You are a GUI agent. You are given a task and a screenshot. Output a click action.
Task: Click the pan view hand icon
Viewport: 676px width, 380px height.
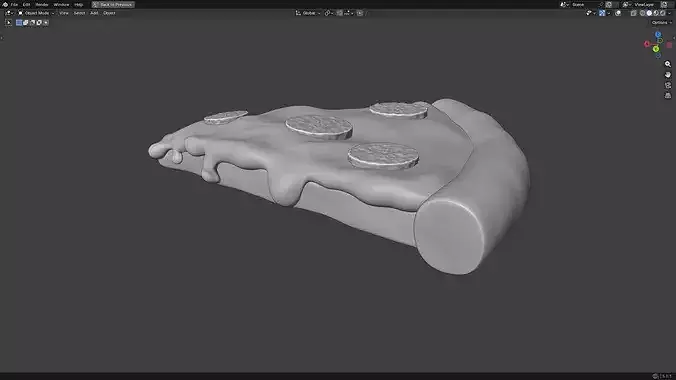pyautogui.click(x=668, y=75)
